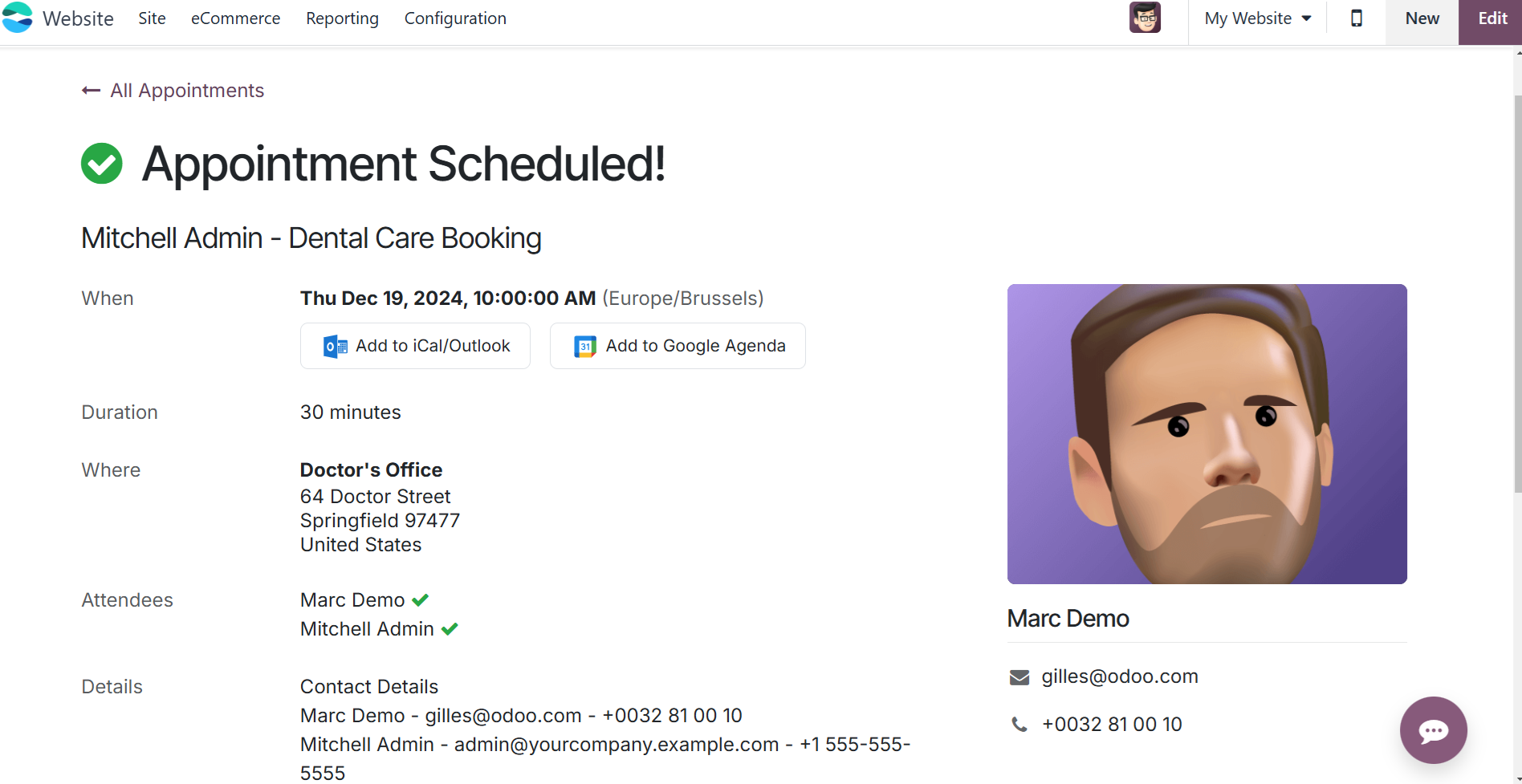Click the Website app title

point(78,18)
